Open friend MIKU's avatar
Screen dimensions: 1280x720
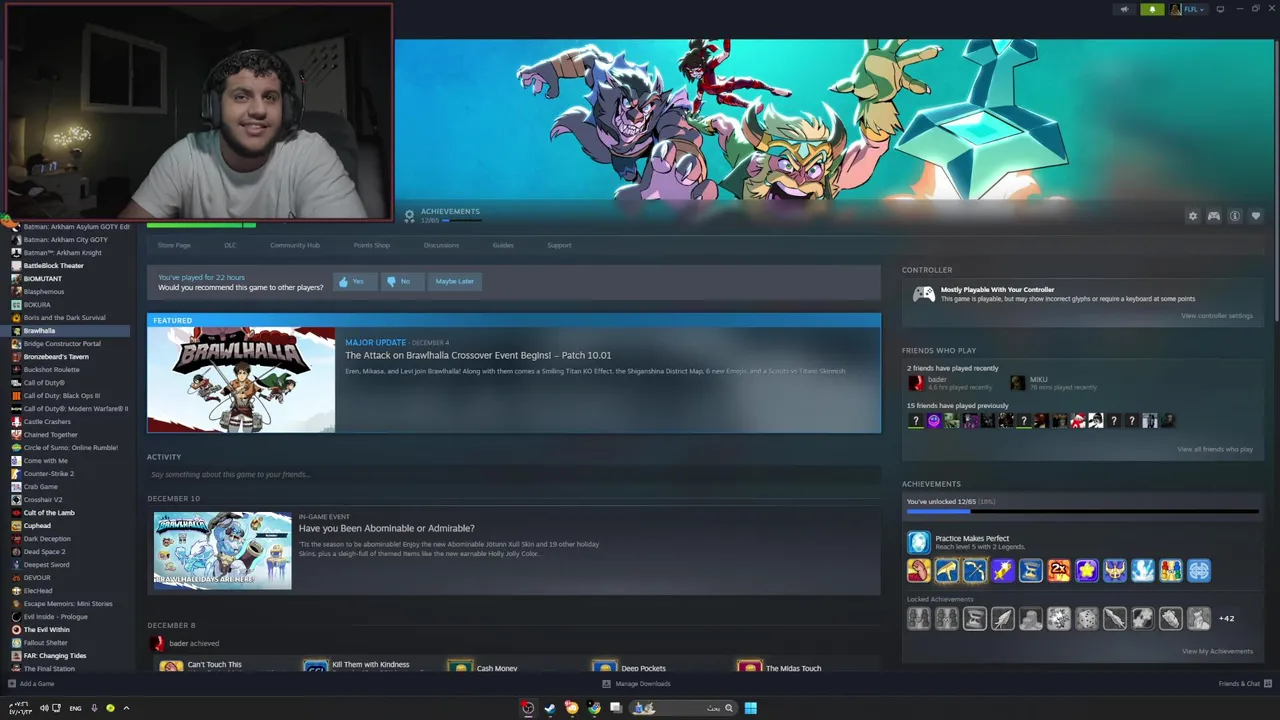coord(1017,383)
